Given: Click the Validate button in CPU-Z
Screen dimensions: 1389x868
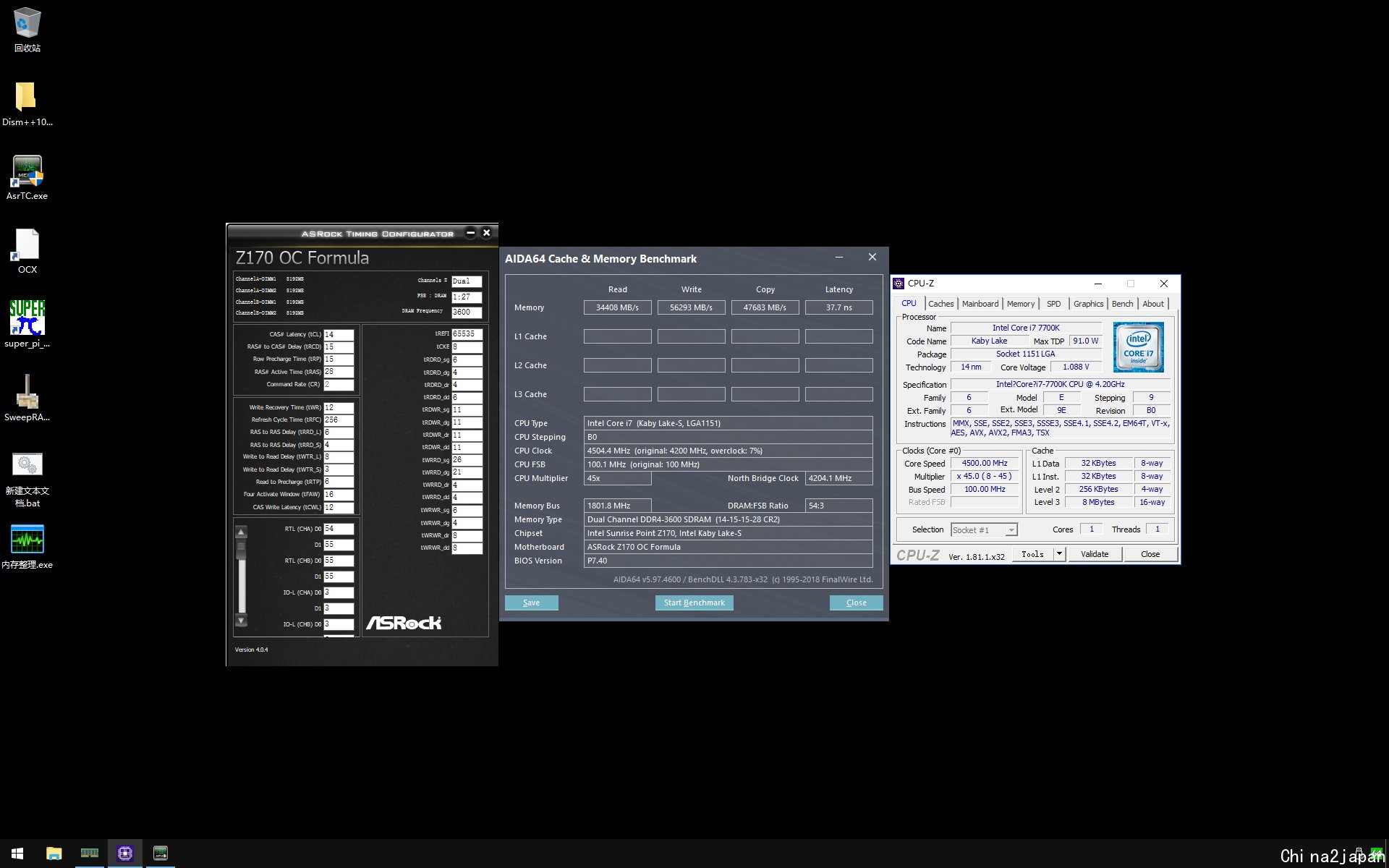Looking at the screenshot, I should 1095,554.
